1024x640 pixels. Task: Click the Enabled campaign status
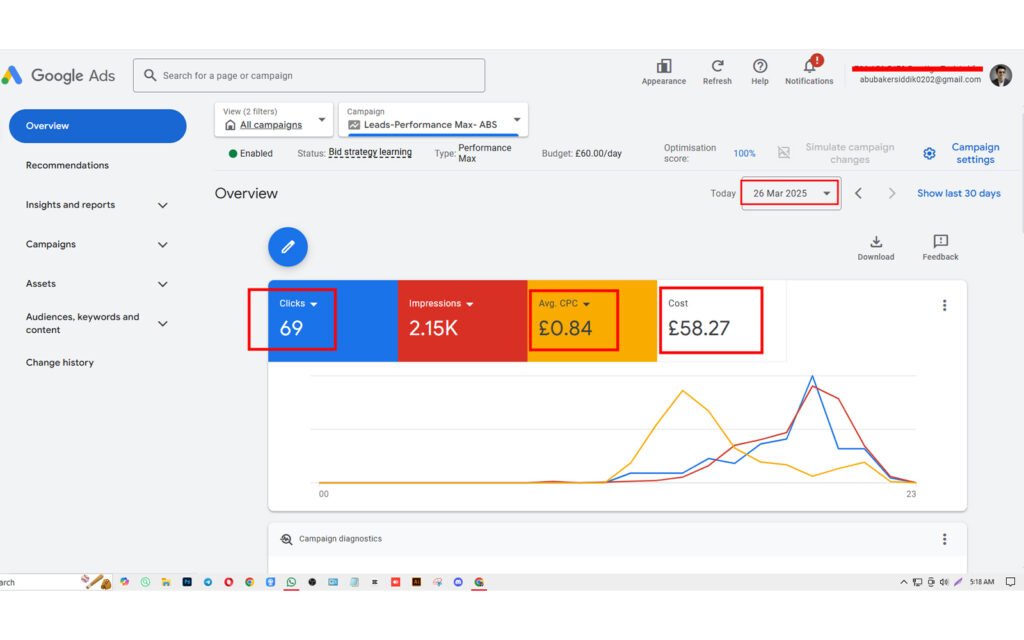250,153
